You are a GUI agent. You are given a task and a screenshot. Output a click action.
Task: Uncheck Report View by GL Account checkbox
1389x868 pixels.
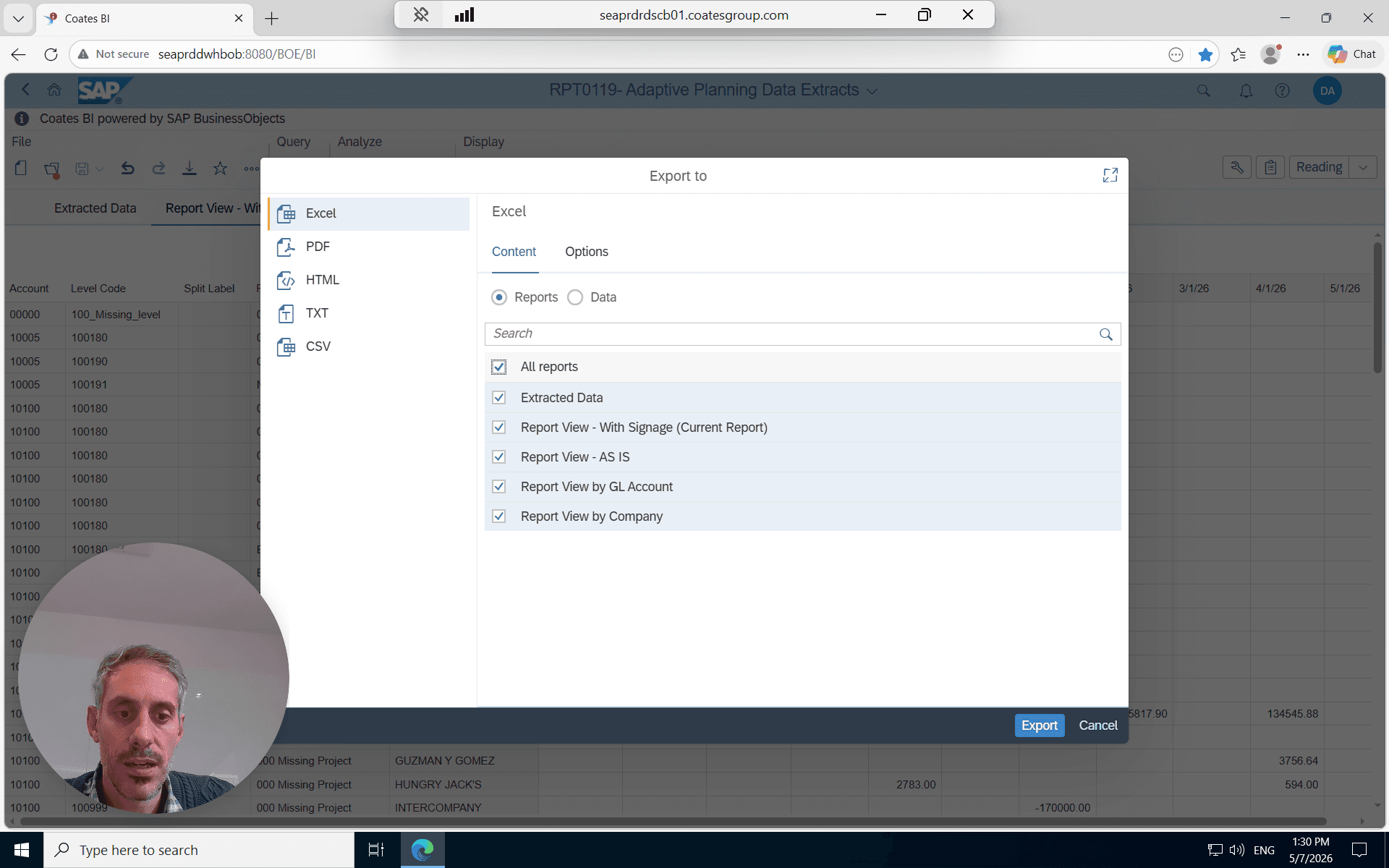pyautogui.click(x=499, y=487)
